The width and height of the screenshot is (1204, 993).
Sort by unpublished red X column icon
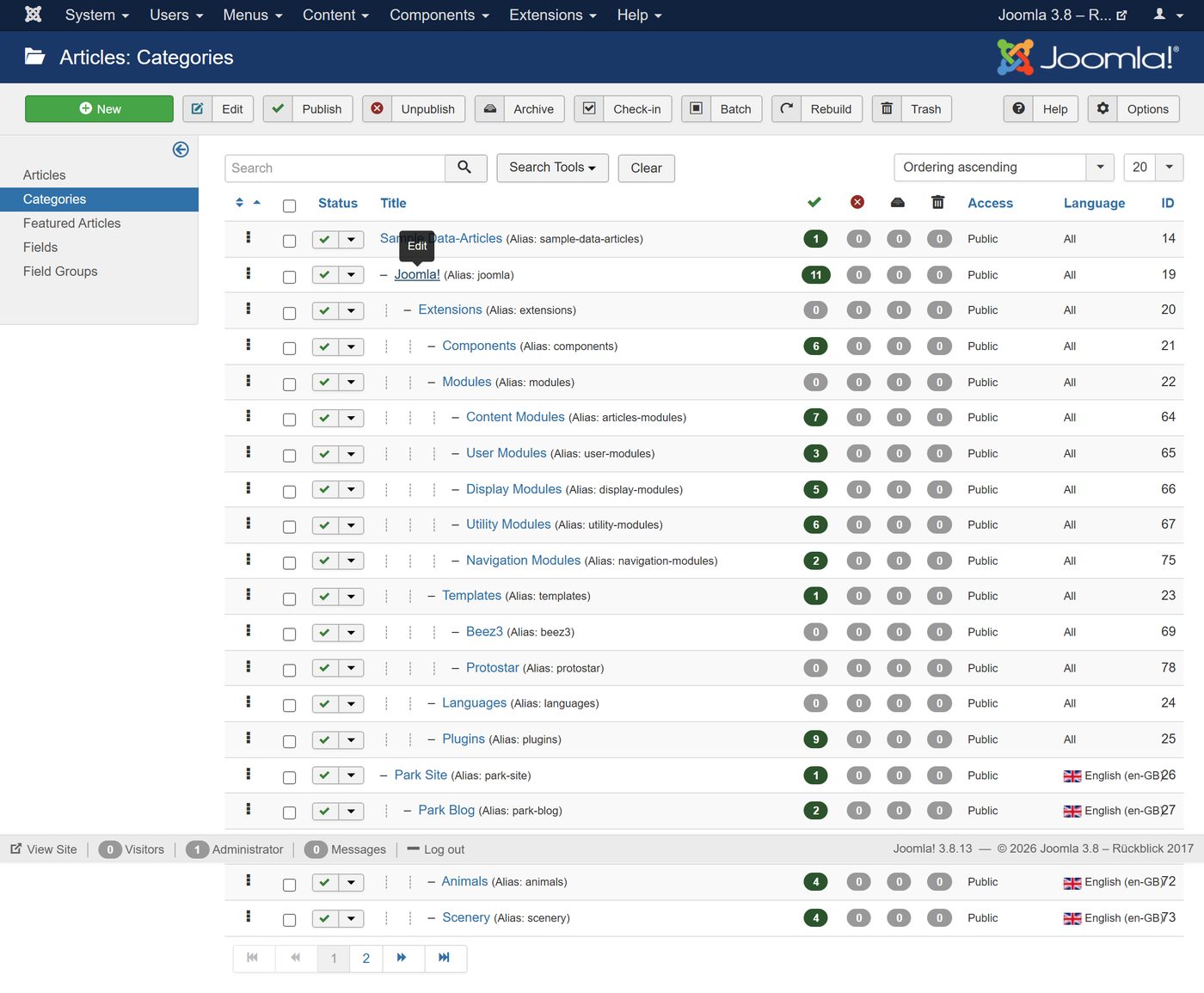(857, 202)
